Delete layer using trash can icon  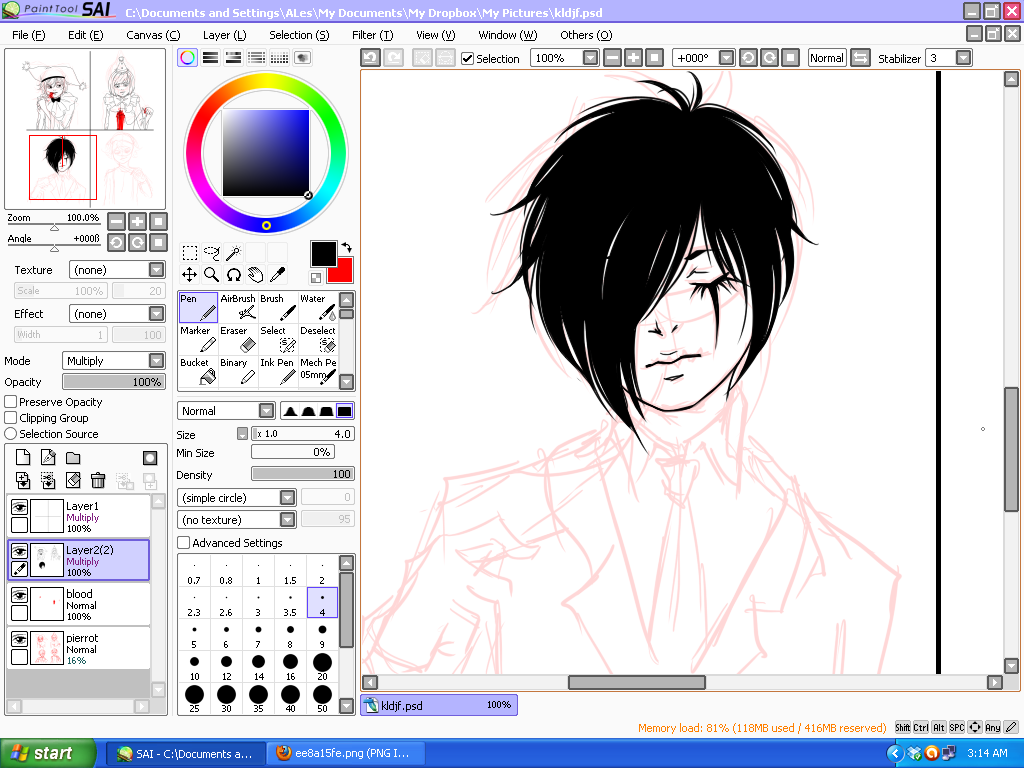point(98,481)
